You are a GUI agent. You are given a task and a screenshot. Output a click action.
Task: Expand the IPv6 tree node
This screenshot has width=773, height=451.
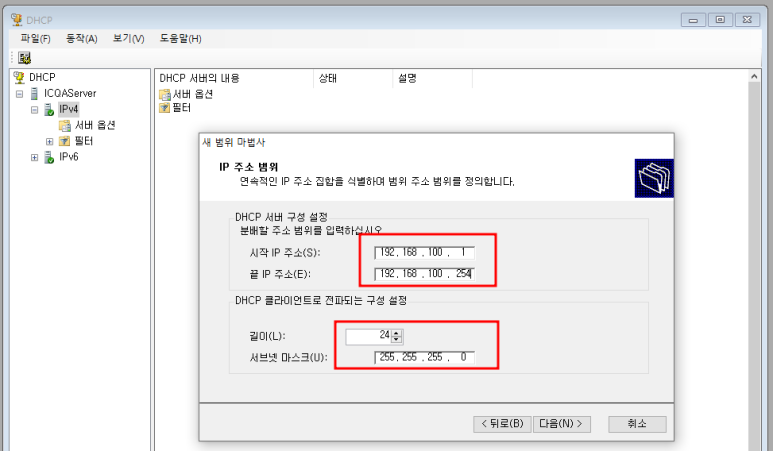[34, 157]
